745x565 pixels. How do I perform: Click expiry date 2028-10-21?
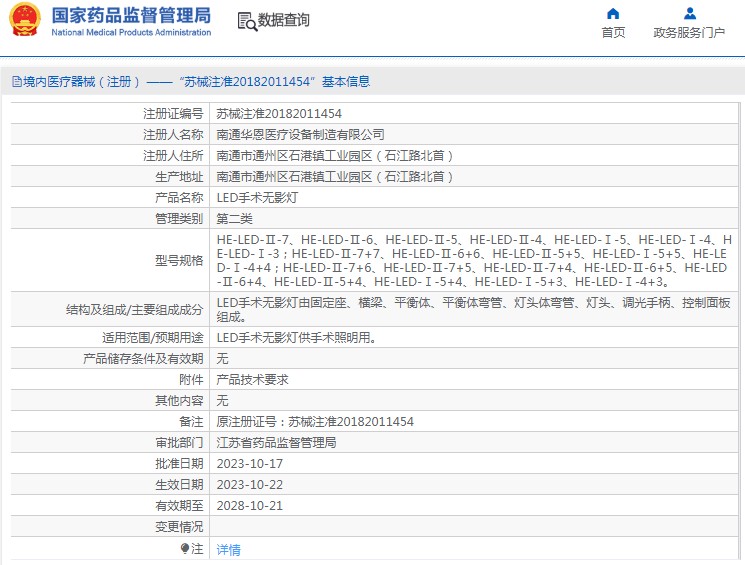[x=250, y=505]
